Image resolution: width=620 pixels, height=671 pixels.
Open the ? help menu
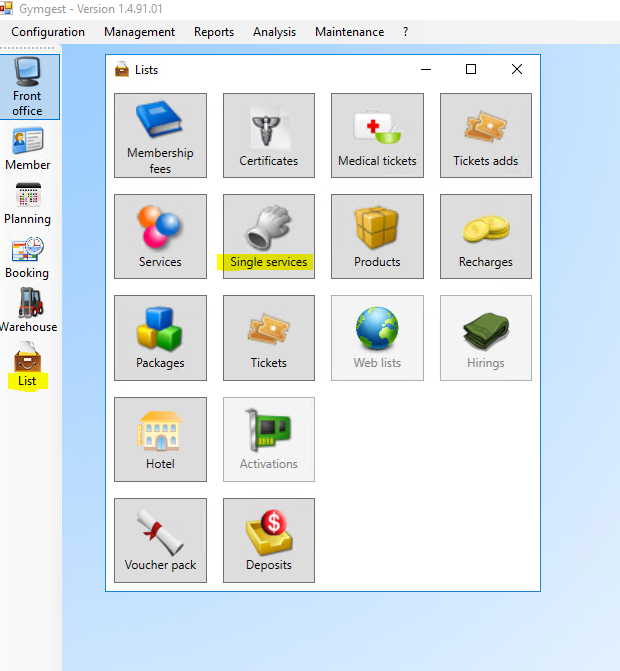405,32
